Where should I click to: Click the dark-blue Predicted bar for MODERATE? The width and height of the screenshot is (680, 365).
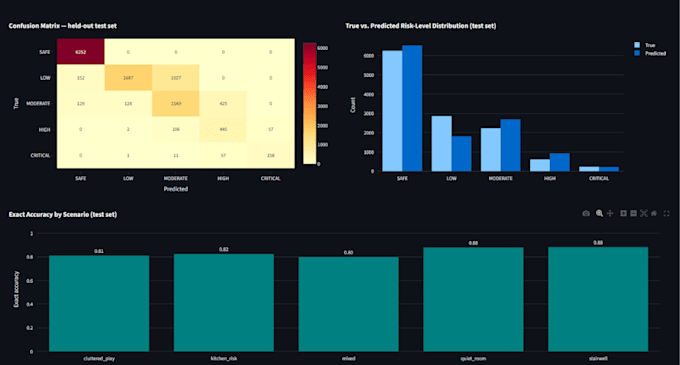510,145
